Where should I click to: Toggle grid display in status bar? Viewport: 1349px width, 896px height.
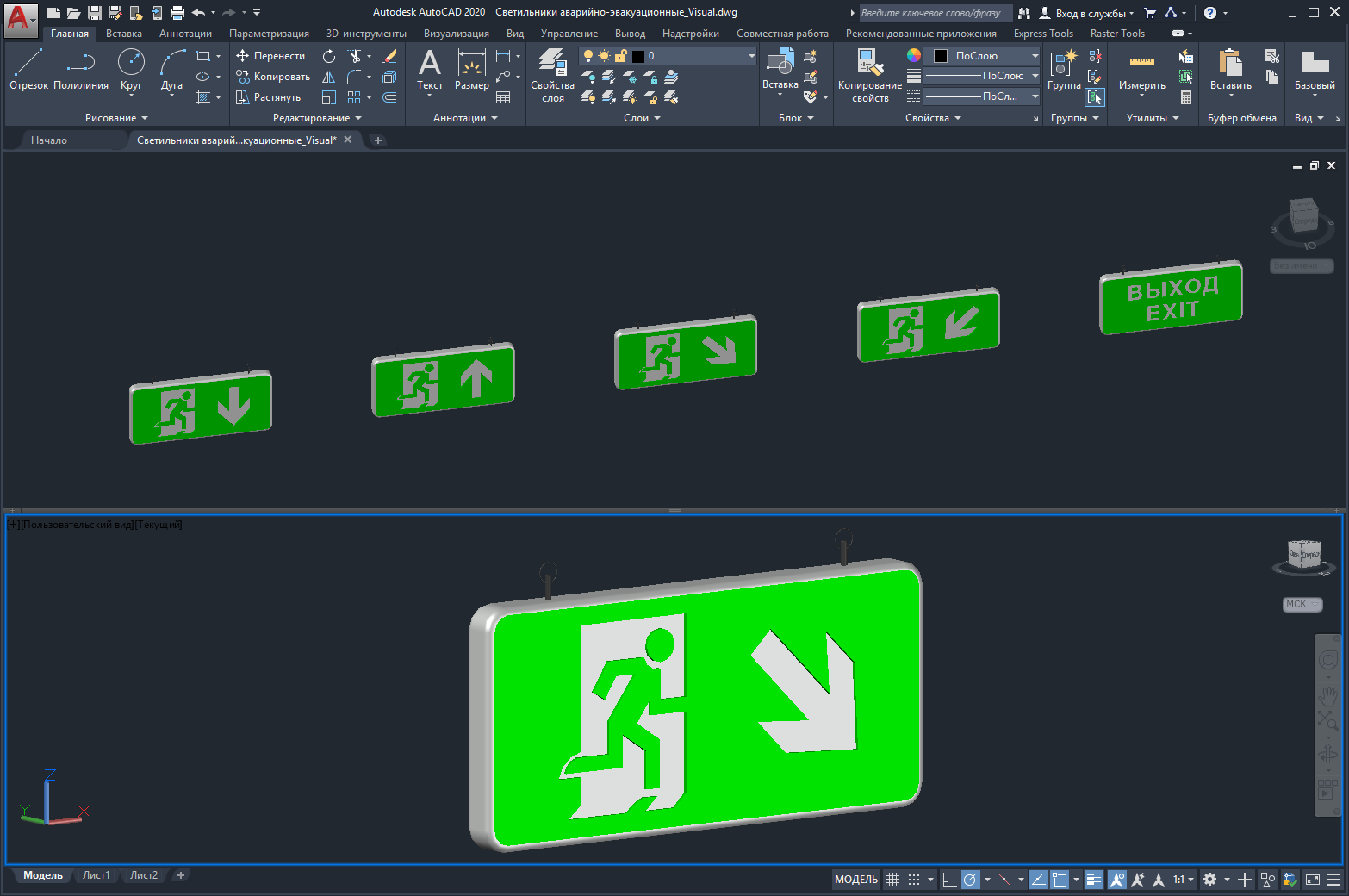coord(893,880)
